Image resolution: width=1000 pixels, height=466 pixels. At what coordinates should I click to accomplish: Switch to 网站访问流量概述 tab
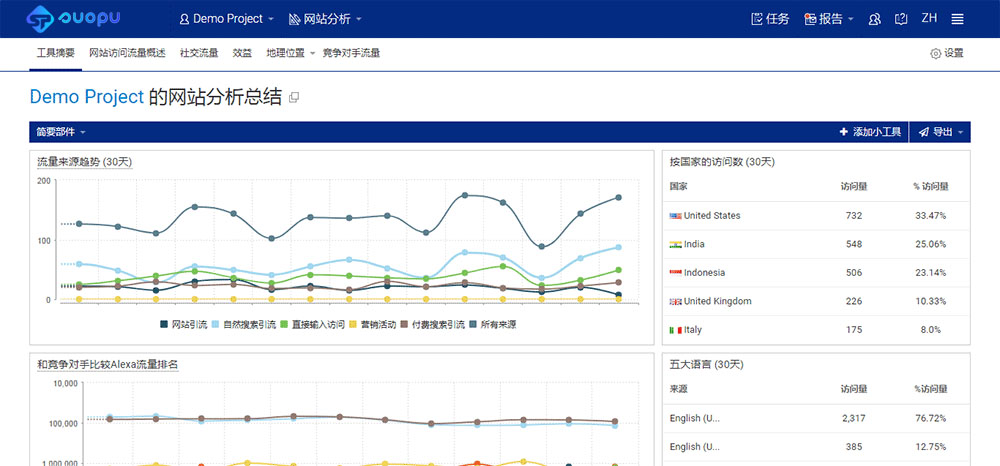tap(127, 54)
